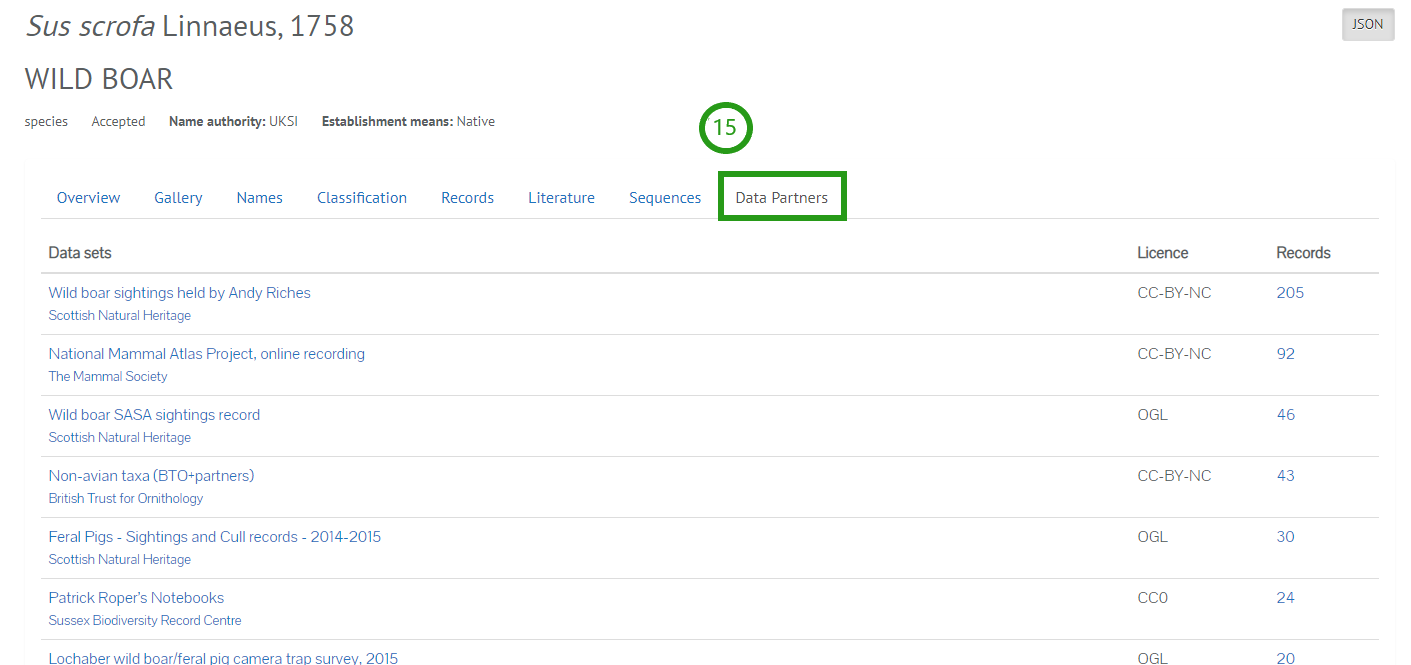View 'Patrick Roper's Notebooks' dataset
Viewport: 1411px width, 665px height.
point(136,597)
